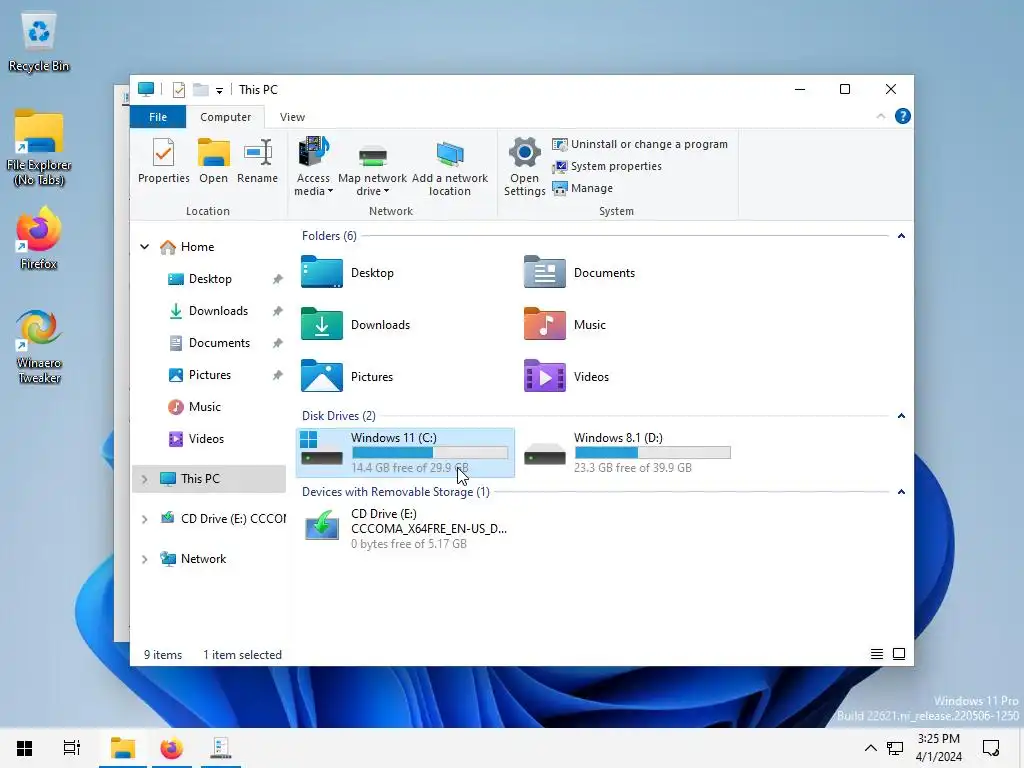Click the Firefox taskbar icon
Image resolution: width=1024 pixels, height=768 pixels.
[x=172, y=748]
